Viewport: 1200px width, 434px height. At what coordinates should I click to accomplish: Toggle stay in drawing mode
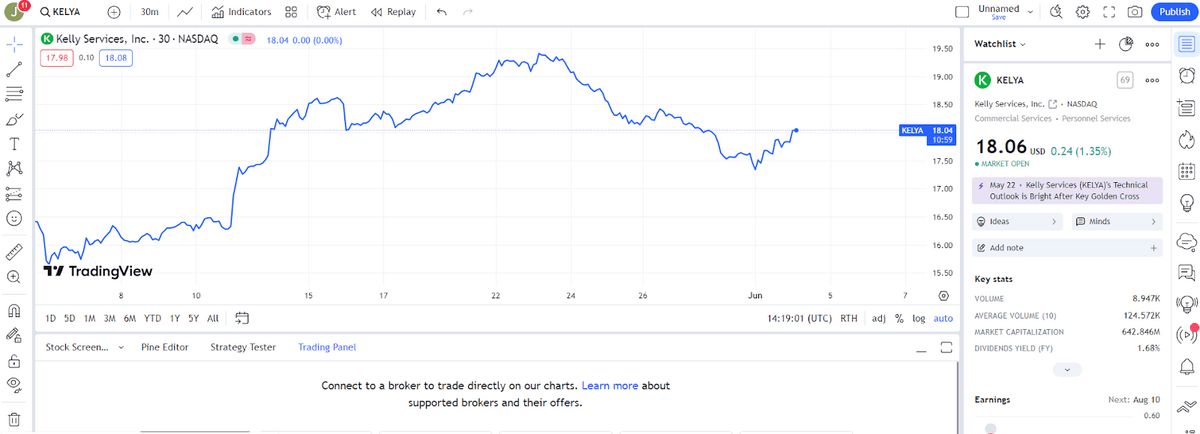pos(14,335)
